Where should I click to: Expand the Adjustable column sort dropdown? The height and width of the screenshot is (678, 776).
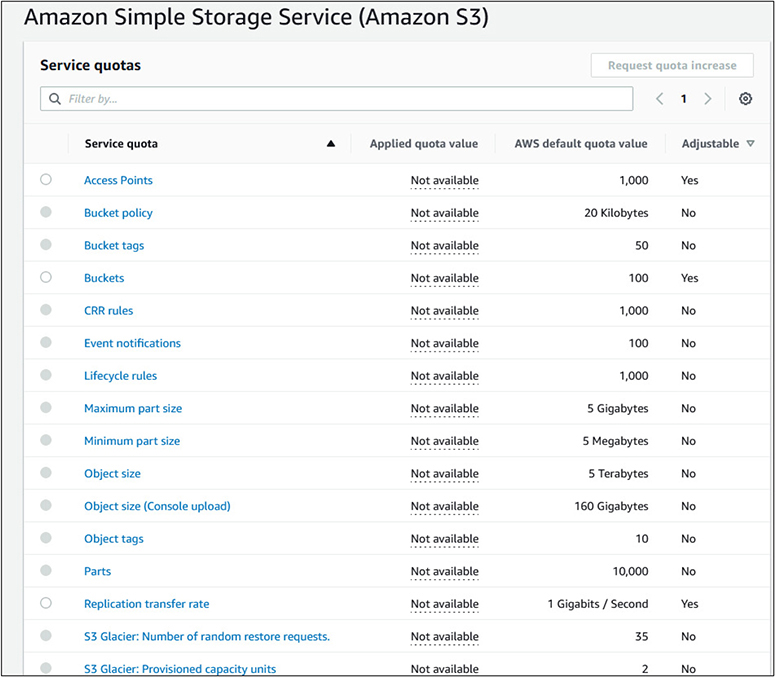click(751, 144)
